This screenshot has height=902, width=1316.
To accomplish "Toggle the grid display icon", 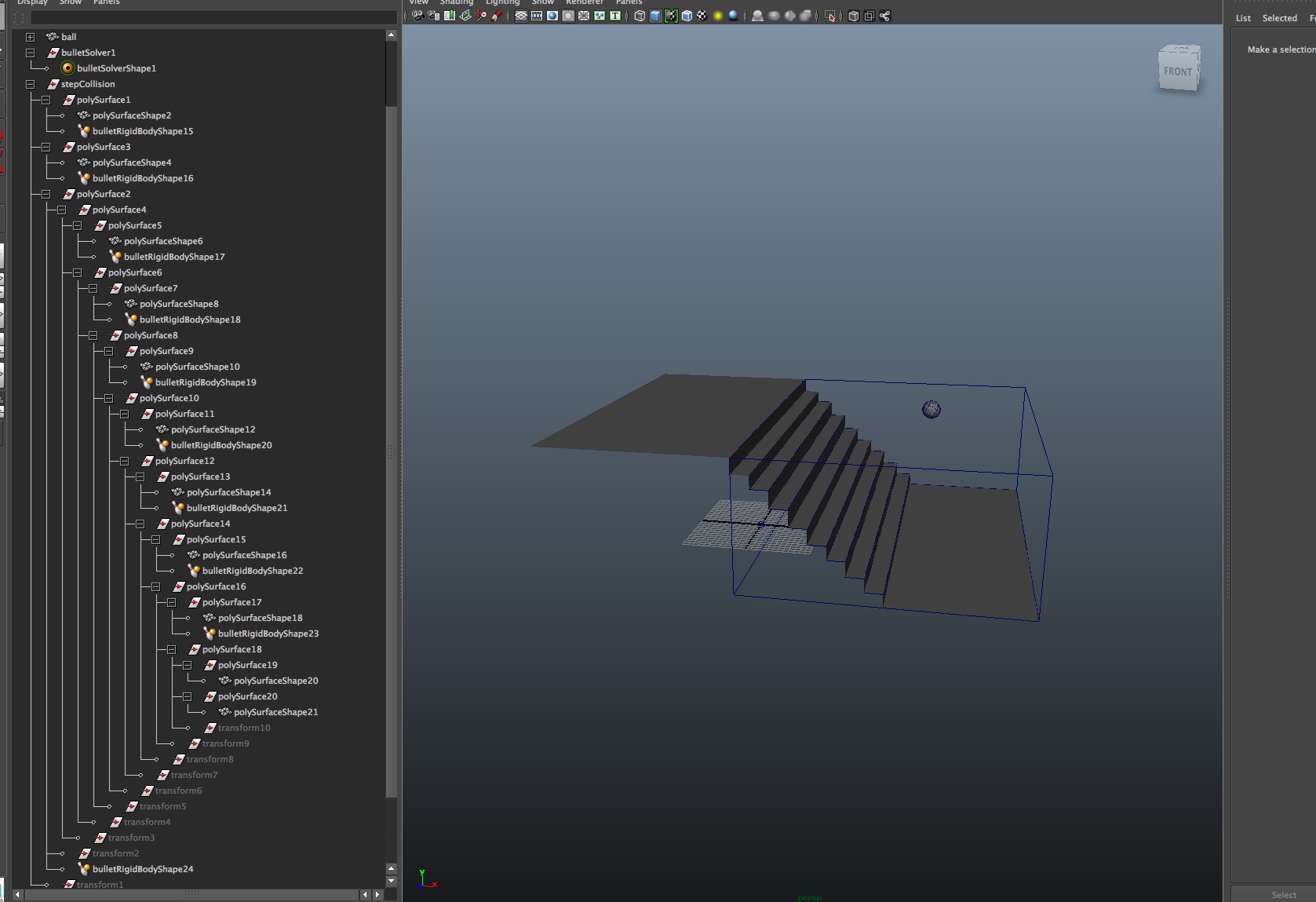I will click(x=521, y=16).
